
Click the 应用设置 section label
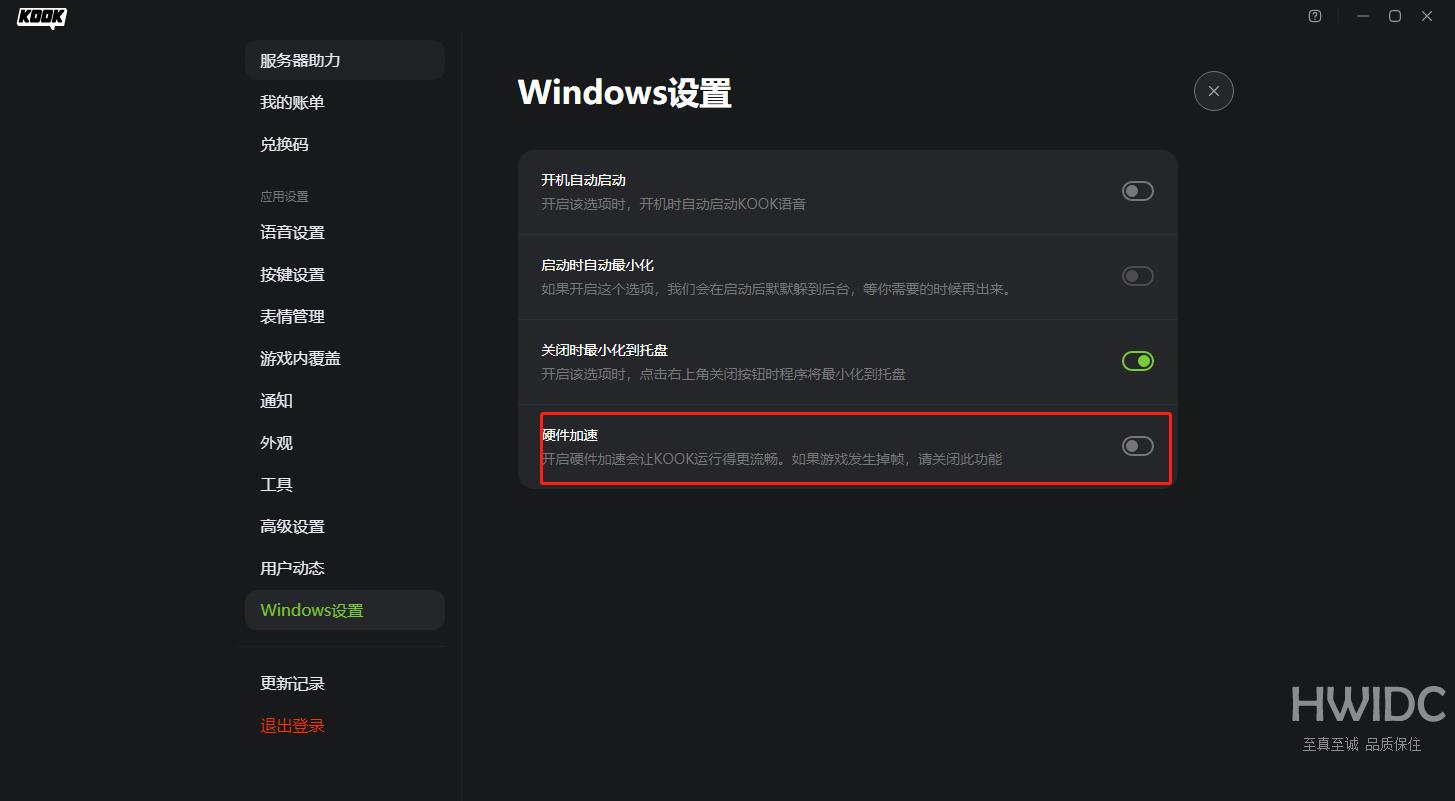(284, 196)
